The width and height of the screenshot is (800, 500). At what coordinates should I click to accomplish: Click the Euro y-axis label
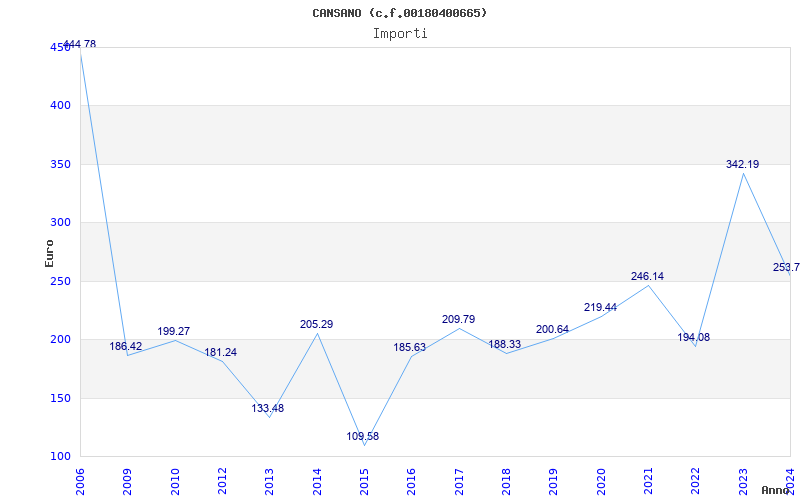point(49,253)
